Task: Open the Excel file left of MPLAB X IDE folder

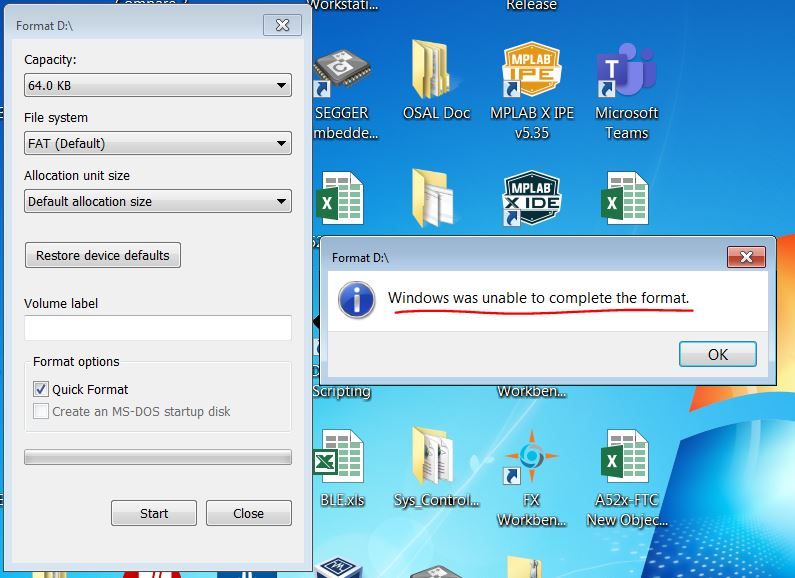Action: (x=341, y=198)
